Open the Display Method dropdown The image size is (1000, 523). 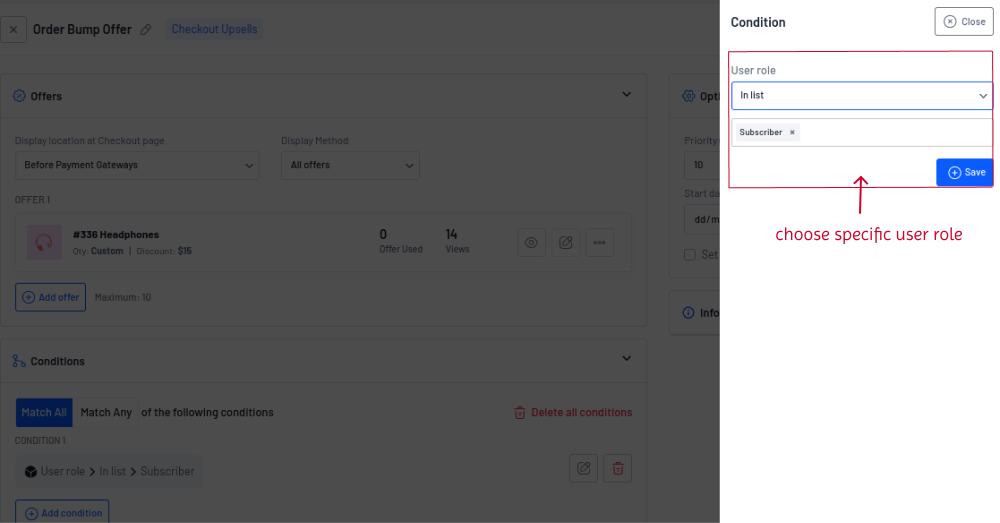(350, 165)
